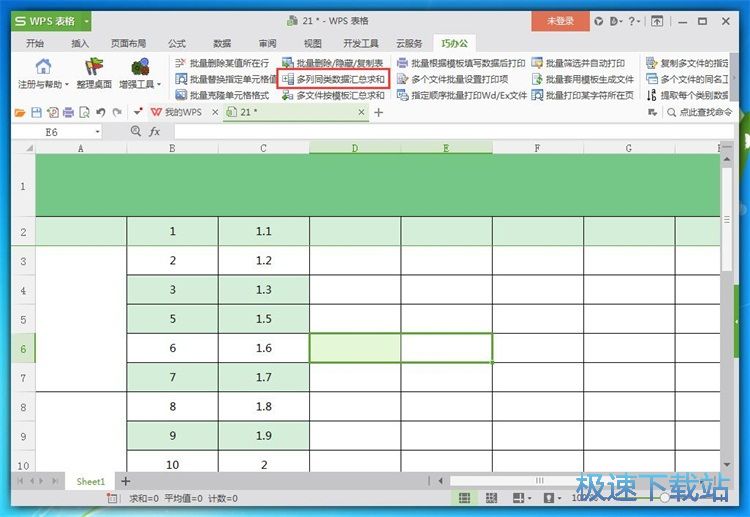
Task: Click vertical scrollbar down arrow
Action: pos(727,464)
